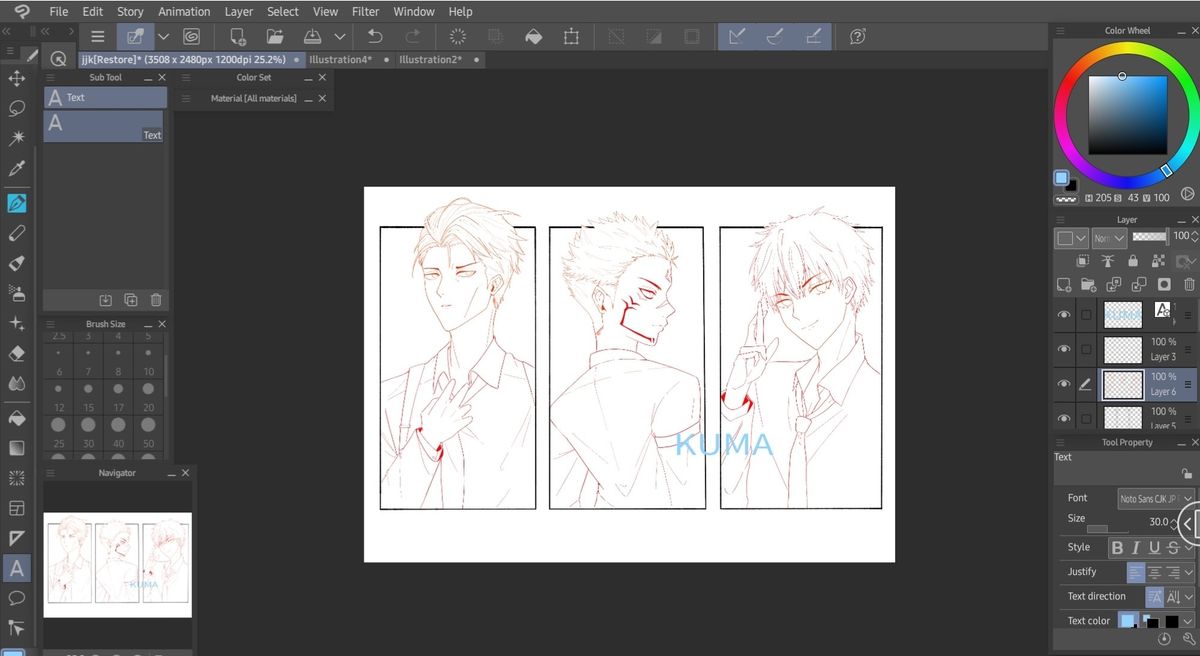Toggle Lock Layer
Screen dimensions: 1200x656
1132,261
